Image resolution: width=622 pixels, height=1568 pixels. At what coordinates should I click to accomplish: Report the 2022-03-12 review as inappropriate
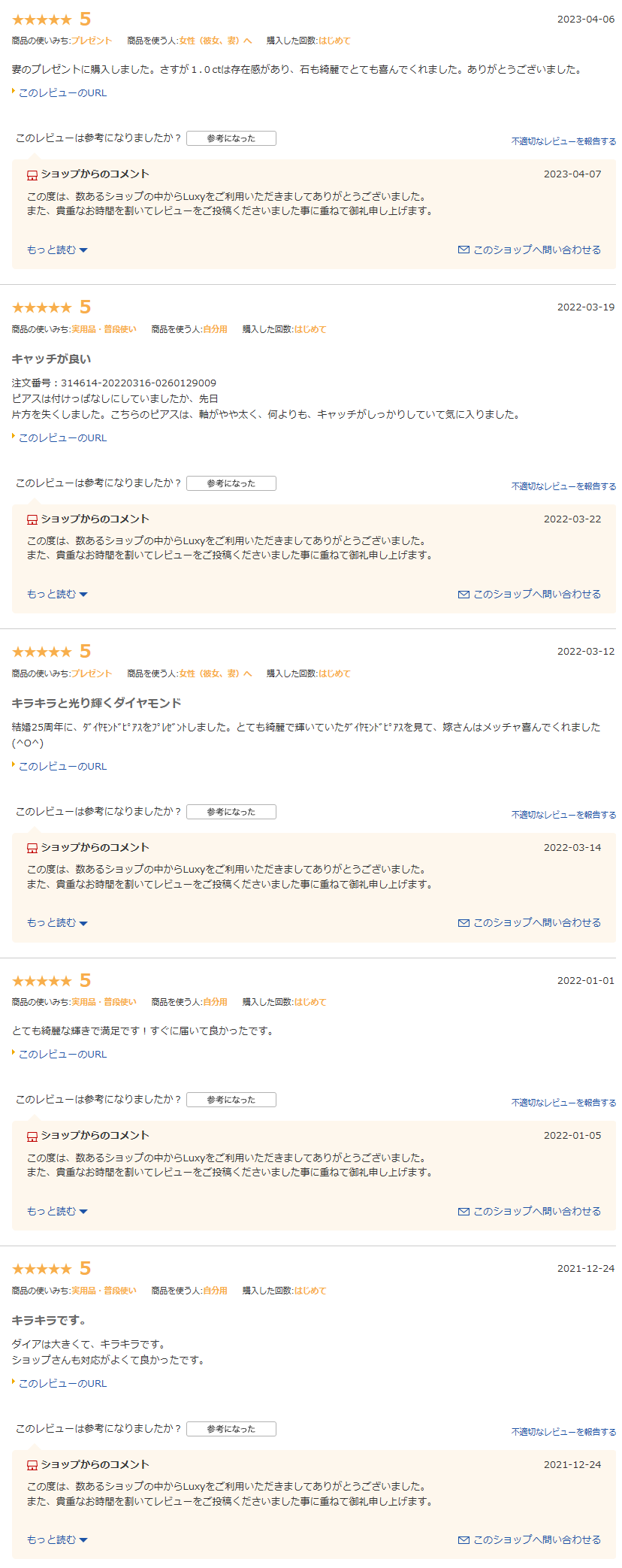tap(563, 815)
